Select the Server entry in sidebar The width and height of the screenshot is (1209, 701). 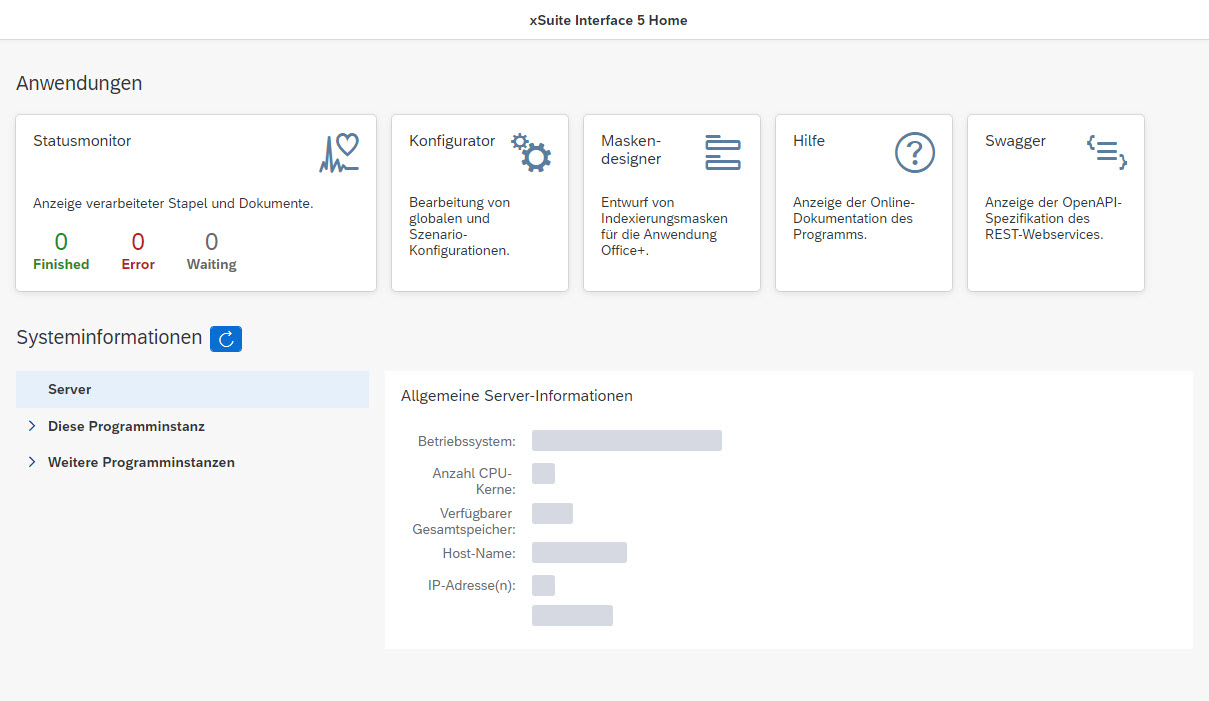point(70,389)
